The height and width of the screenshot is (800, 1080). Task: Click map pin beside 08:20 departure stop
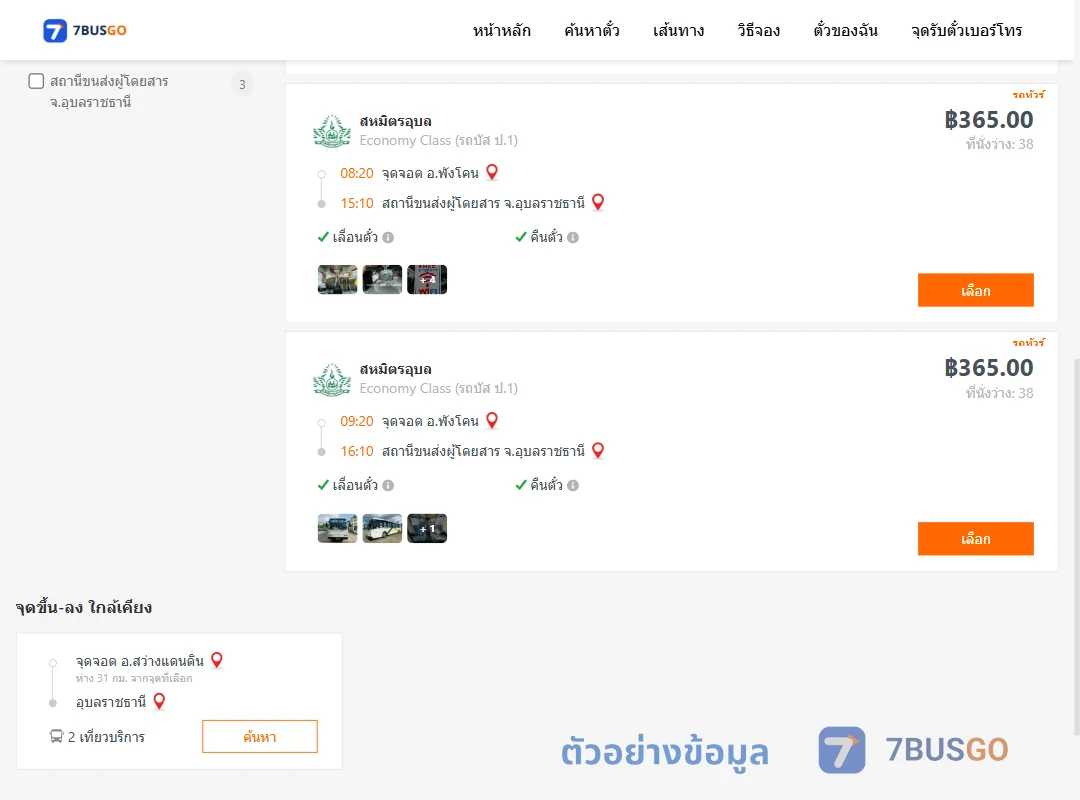492,172
